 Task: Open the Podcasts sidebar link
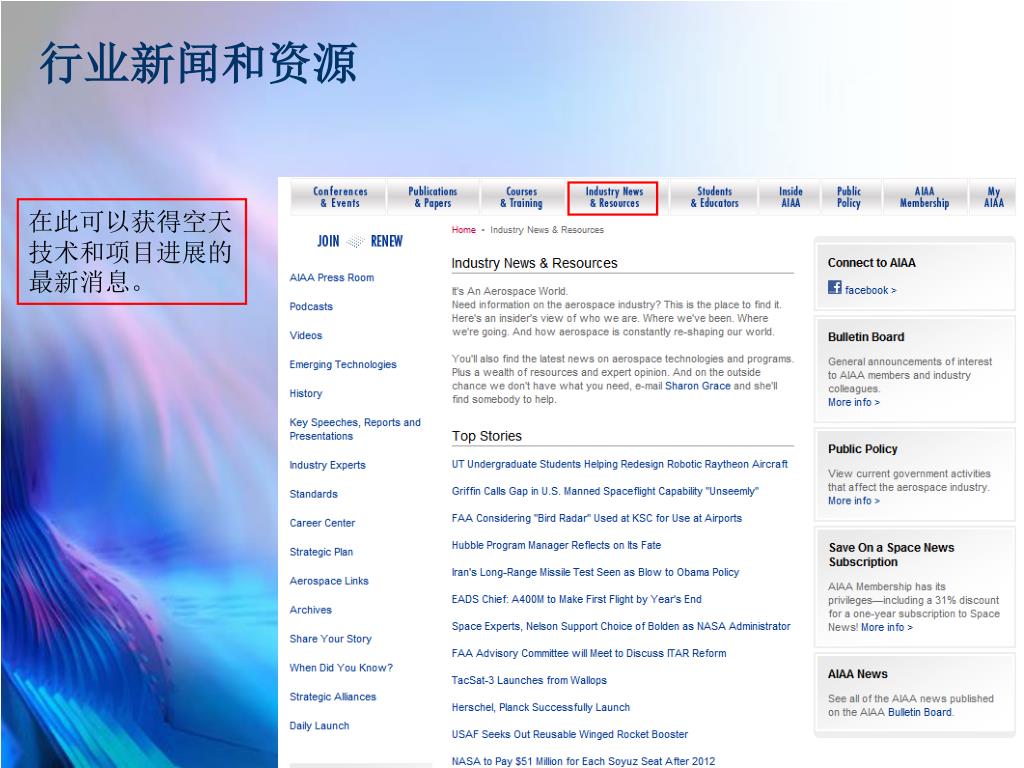pyautogui.click(x=311, y=306)
